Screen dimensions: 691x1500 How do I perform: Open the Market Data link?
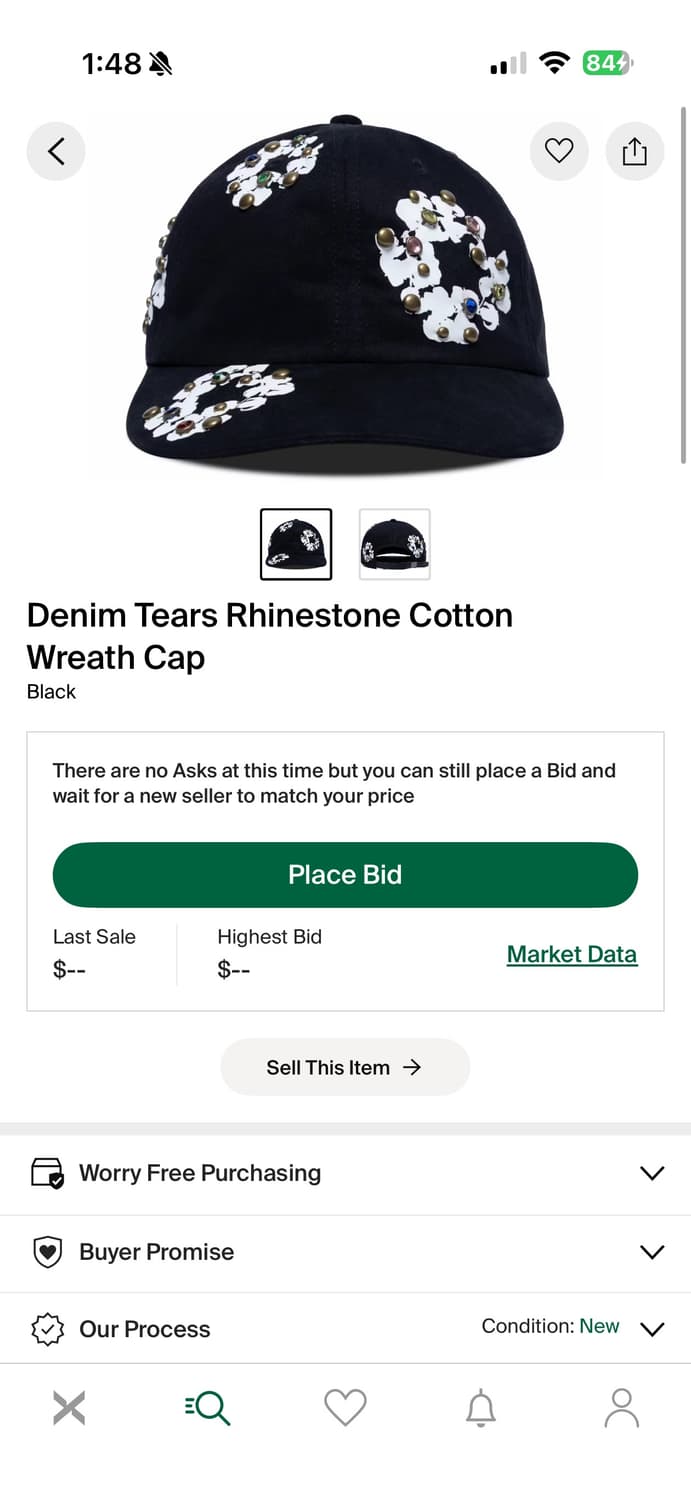point(571,954)
